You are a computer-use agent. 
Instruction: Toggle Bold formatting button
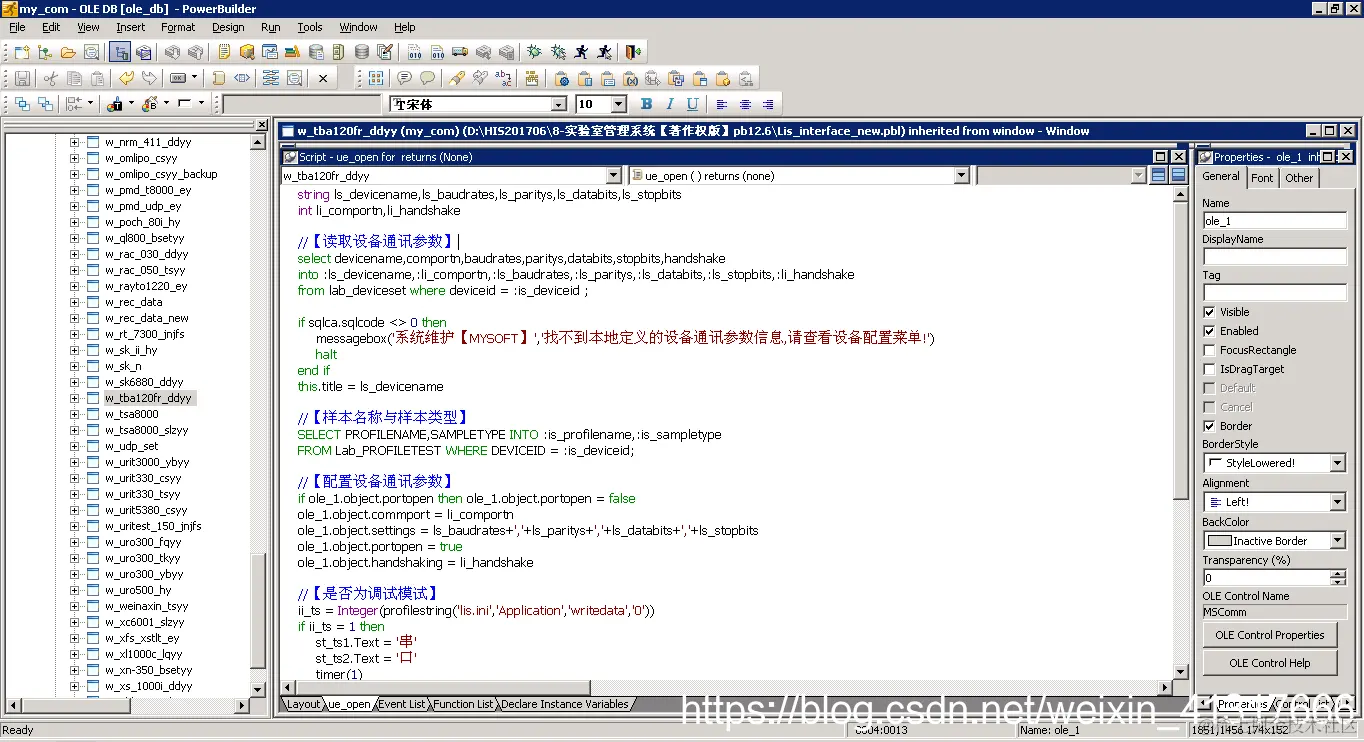click(646, 104)
